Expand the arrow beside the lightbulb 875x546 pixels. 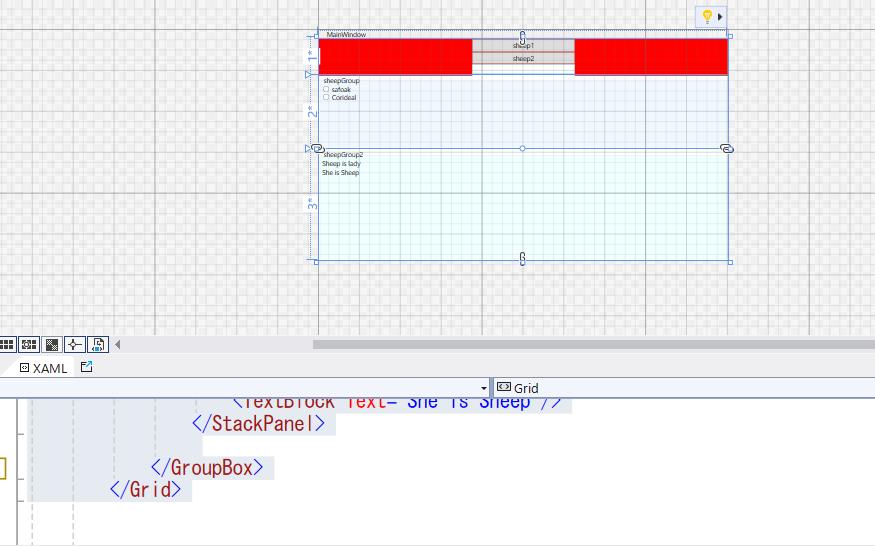pyautogui.click(x=720, y=17)
